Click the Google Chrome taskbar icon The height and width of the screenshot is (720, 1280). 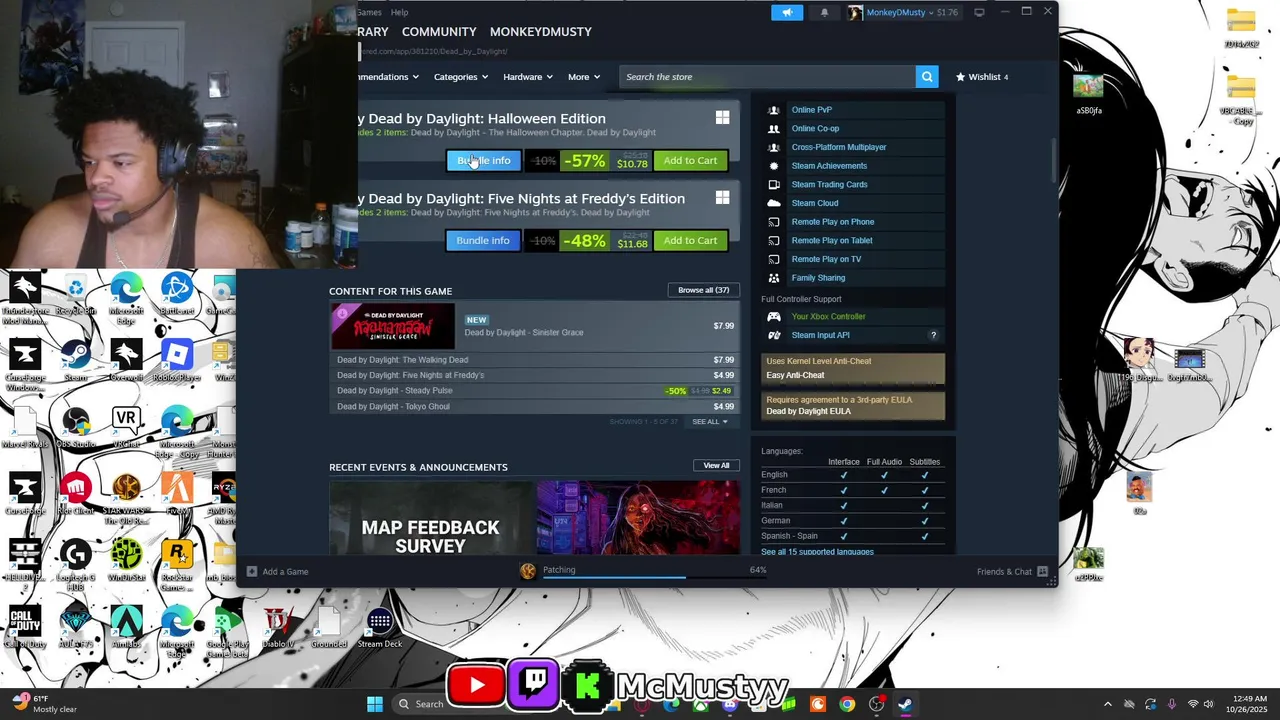(x=847, y=704)
